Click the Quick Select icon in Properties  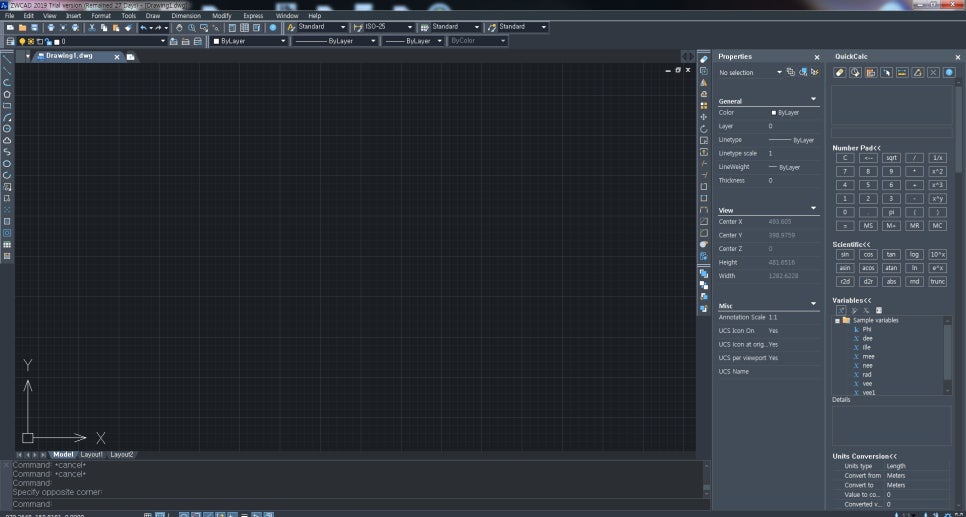point(815,72)
